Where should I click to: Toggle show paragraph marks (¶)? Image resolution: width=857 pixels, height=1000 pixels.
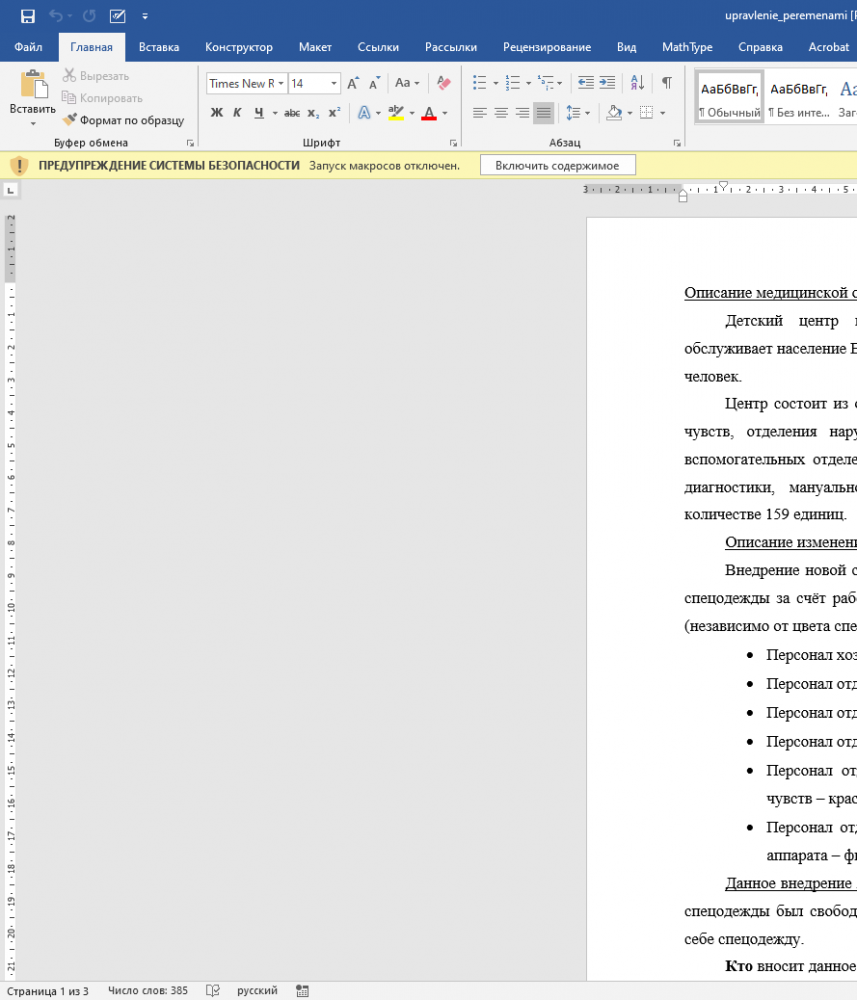(666, 82)
